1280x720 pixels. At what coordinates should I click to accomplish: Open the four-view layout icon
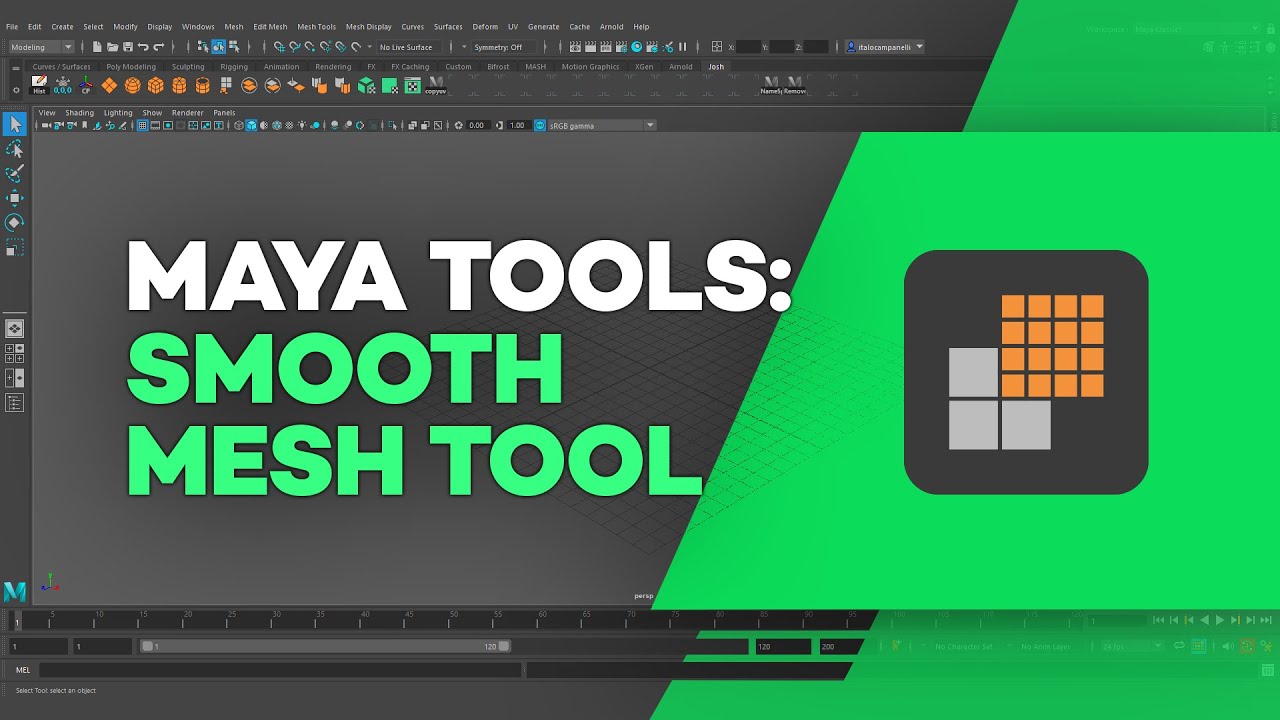click(14, 352)
